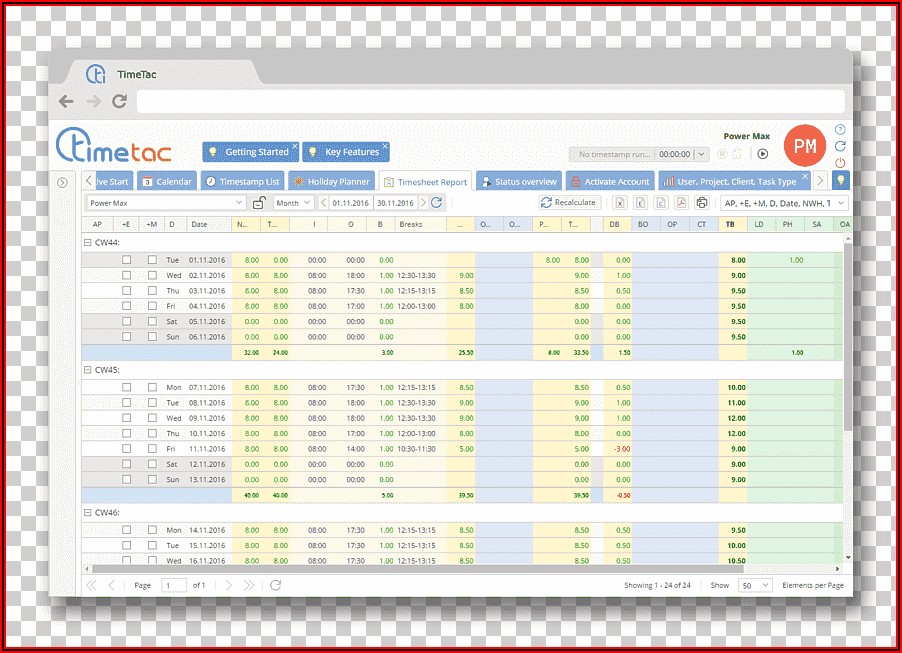Click the lock icon beside user selector
902x653 pixels.
click(259, 203)
